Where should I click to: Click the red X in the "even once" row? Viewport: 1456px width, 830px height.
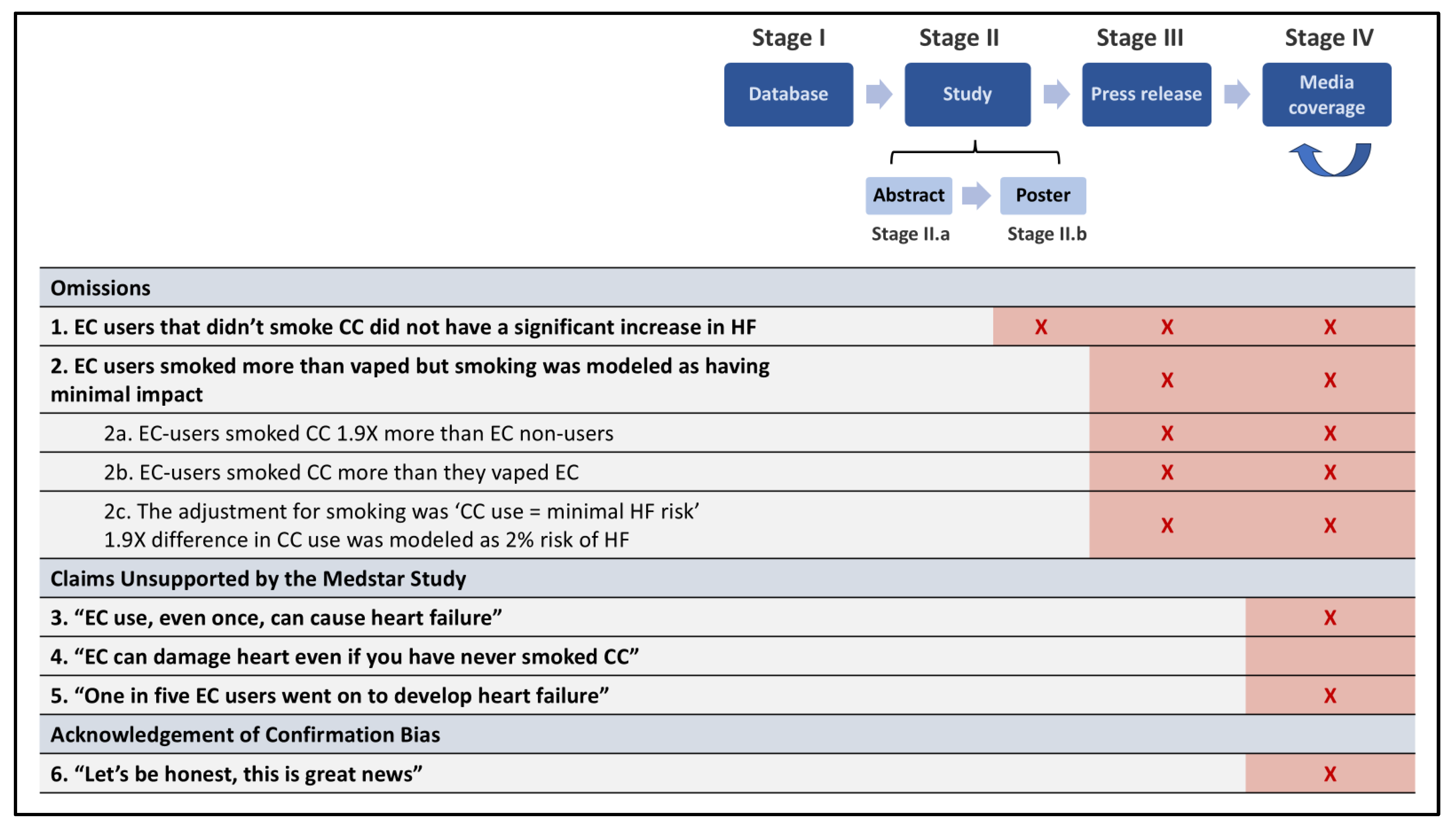1329,617
